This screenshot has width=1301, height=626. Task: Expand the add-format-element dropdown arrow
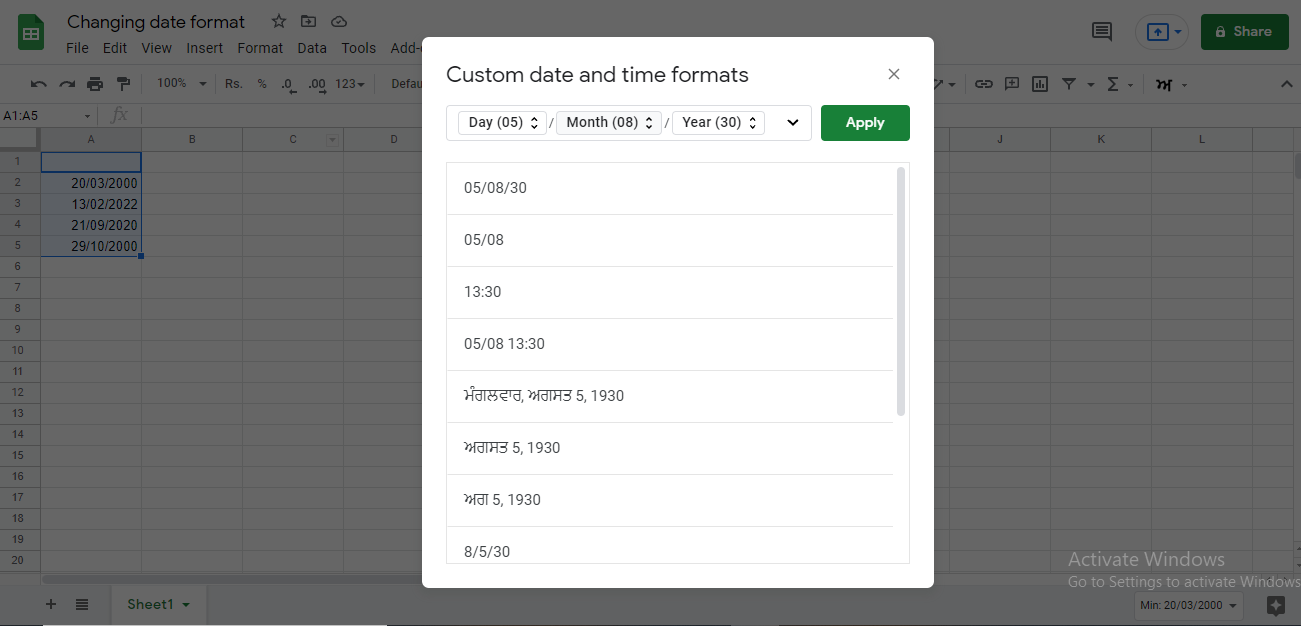coord(793,123)
